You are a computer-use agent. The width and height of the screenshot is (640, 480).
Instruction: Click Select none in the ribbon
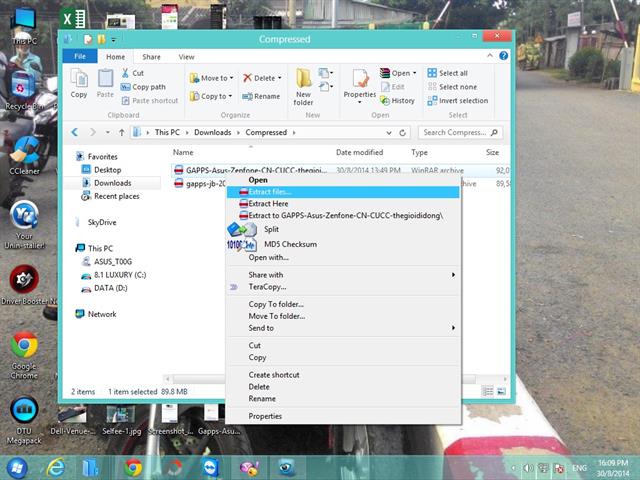[452, 87]
